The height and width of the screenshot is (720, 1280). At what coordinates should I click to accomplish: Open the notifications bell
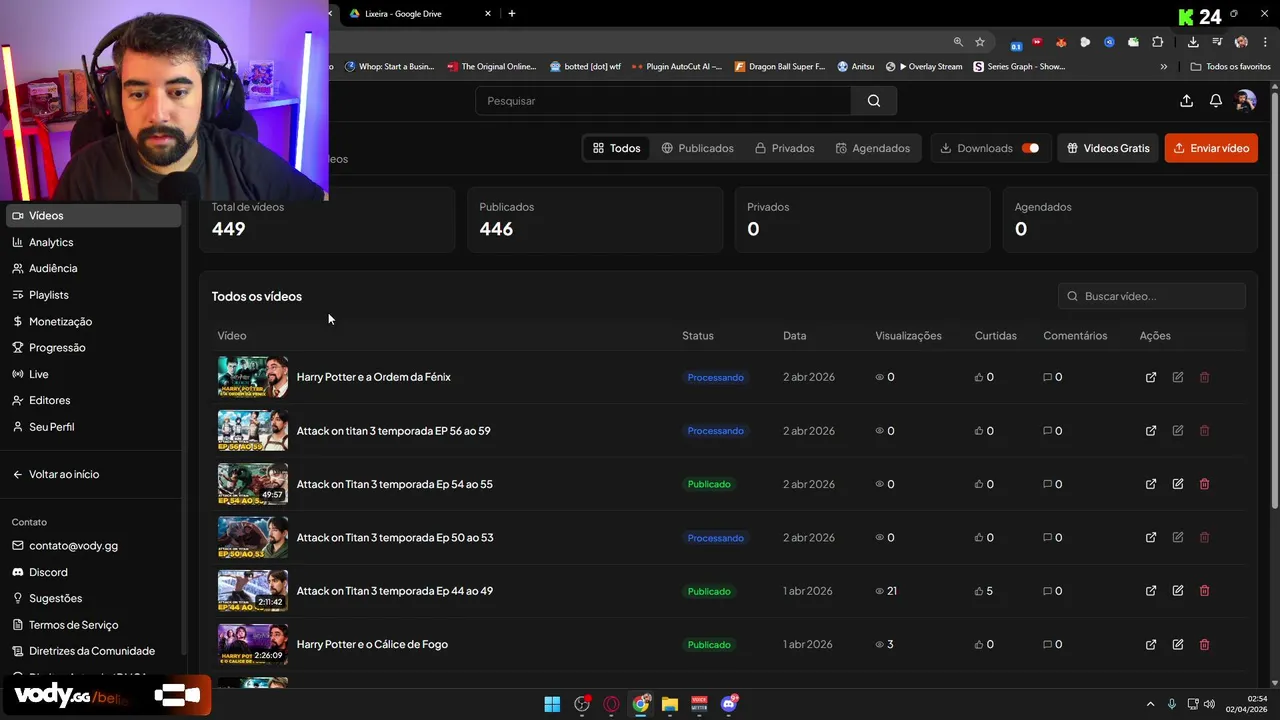pos(1216,101)
